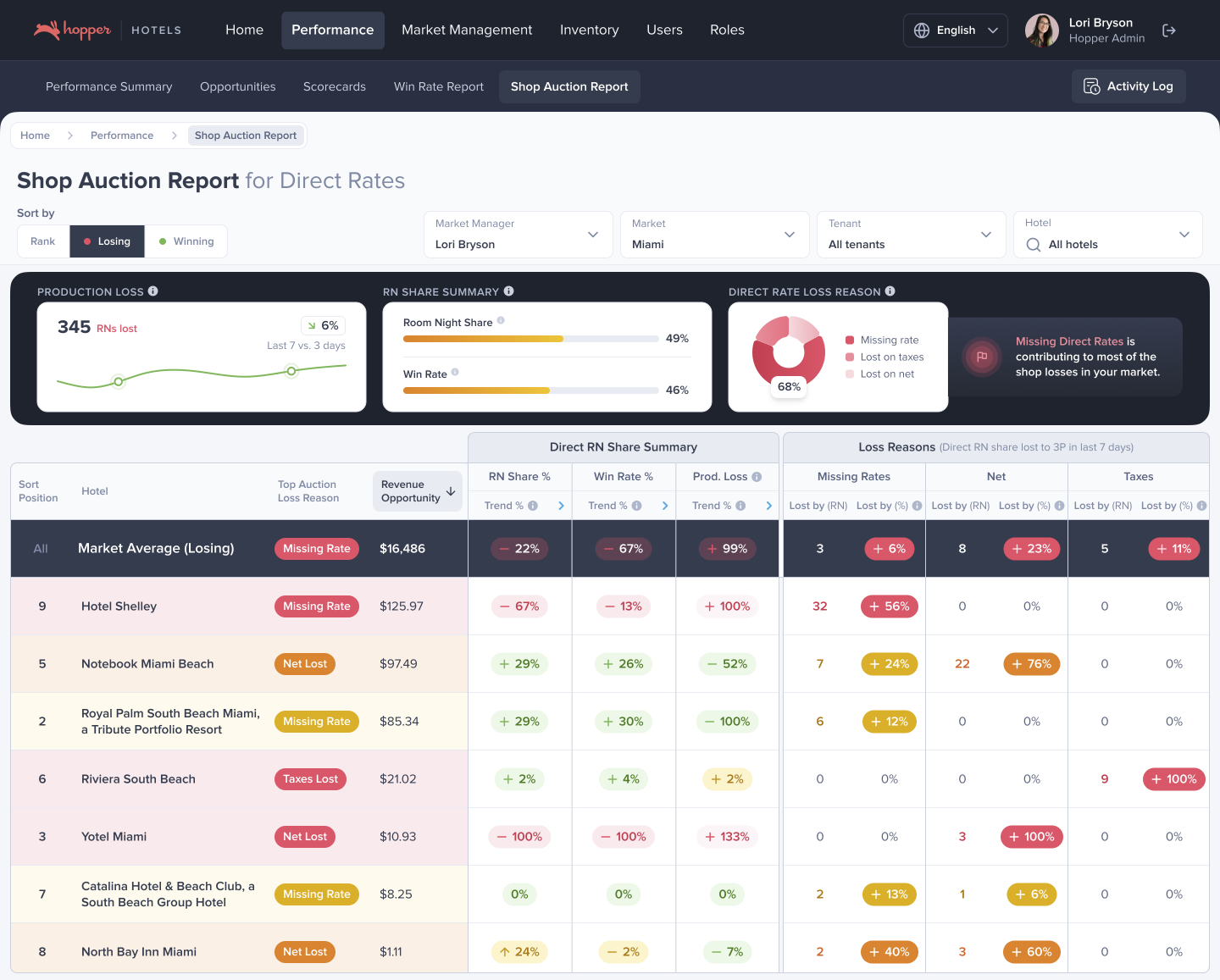Sort hotels by Rank
Viewport: 1220px width, 980px height.
point(43,241)
